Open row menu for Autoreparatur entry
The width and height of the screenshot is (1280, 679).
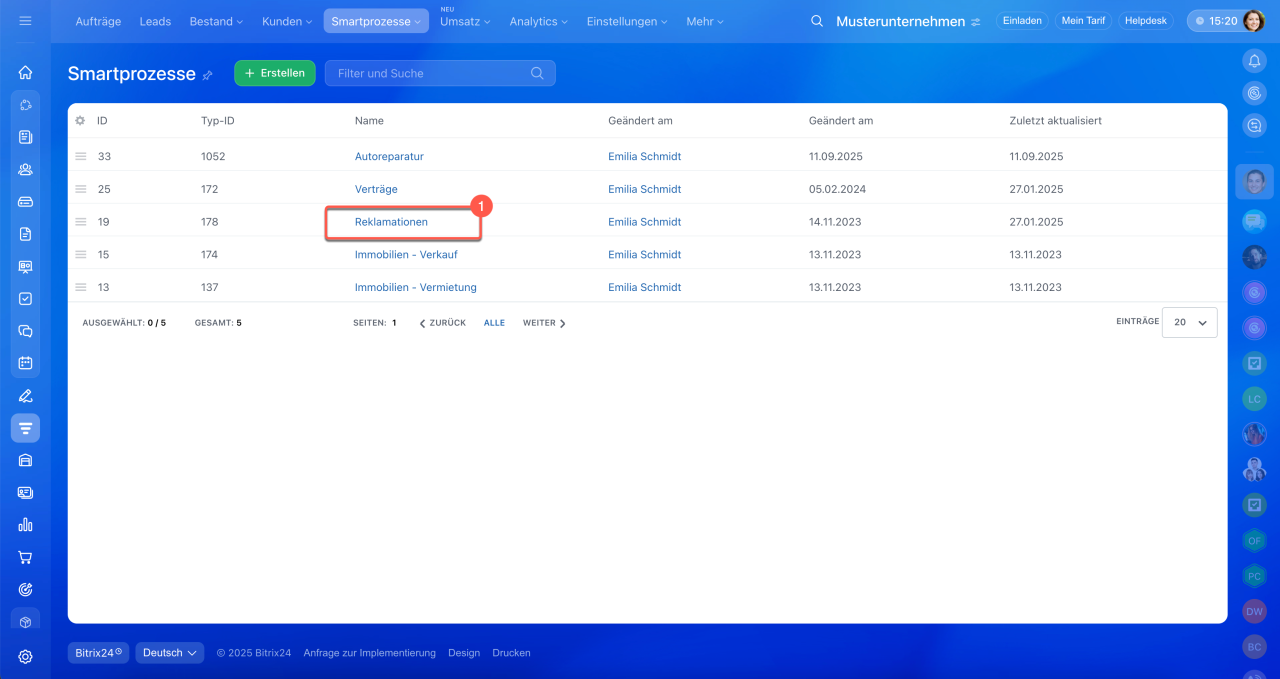[80, 157]
